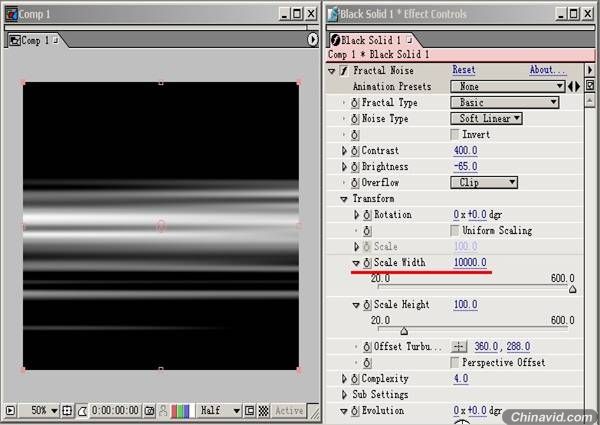
Task: Toggle stopwatch for Noise Type
Action: [355, 119]
